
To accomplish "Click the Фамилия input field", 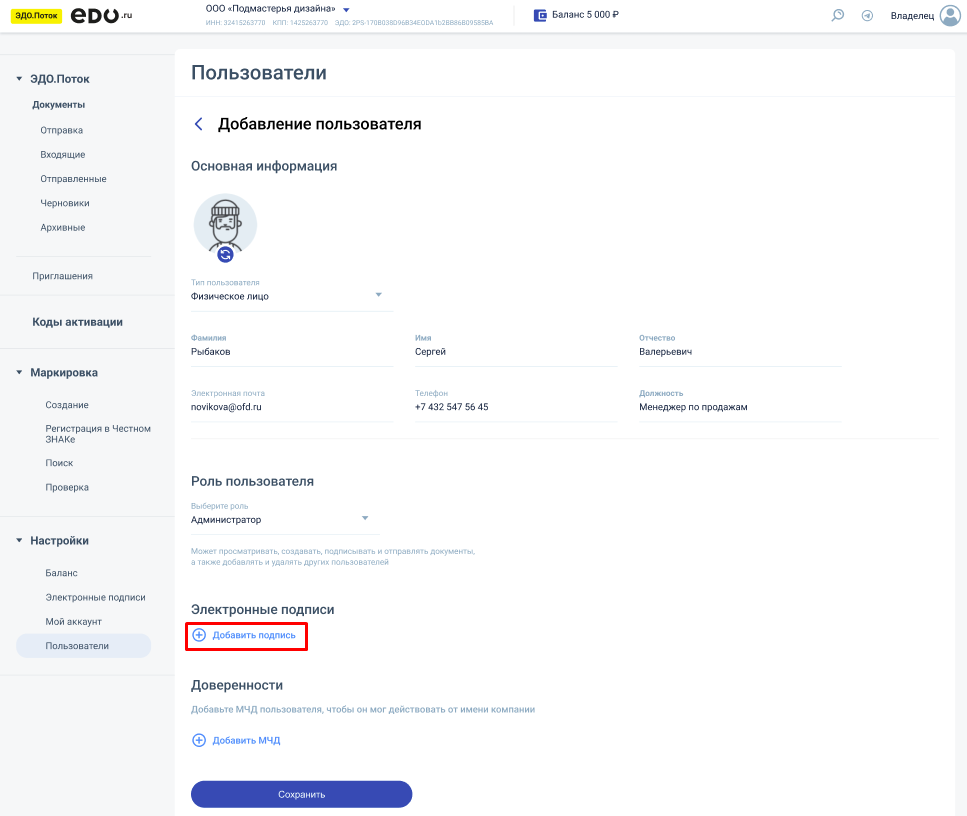I will coord(291,352).
